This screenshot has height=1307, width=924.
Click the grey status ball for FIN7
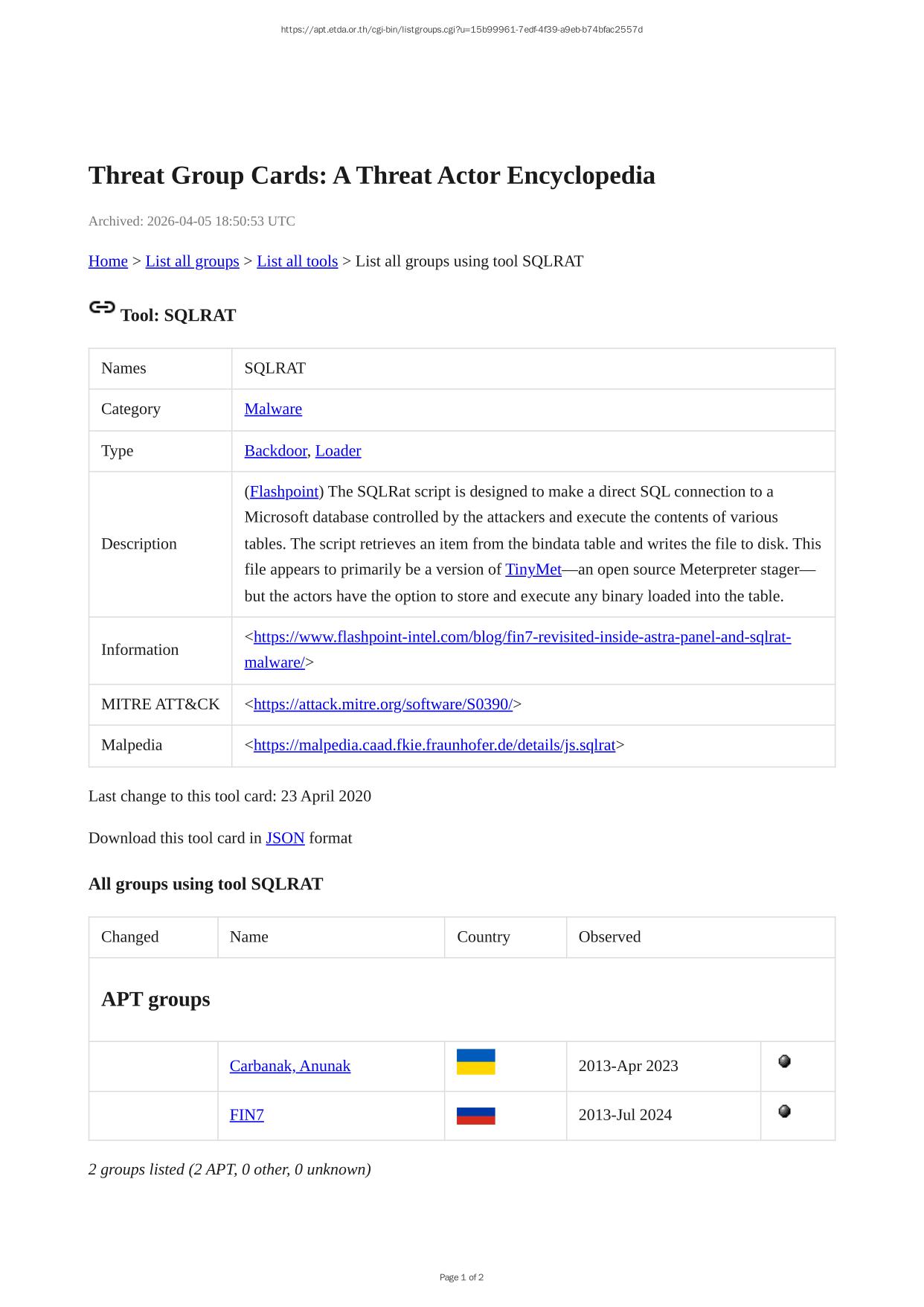point(784,1111)
